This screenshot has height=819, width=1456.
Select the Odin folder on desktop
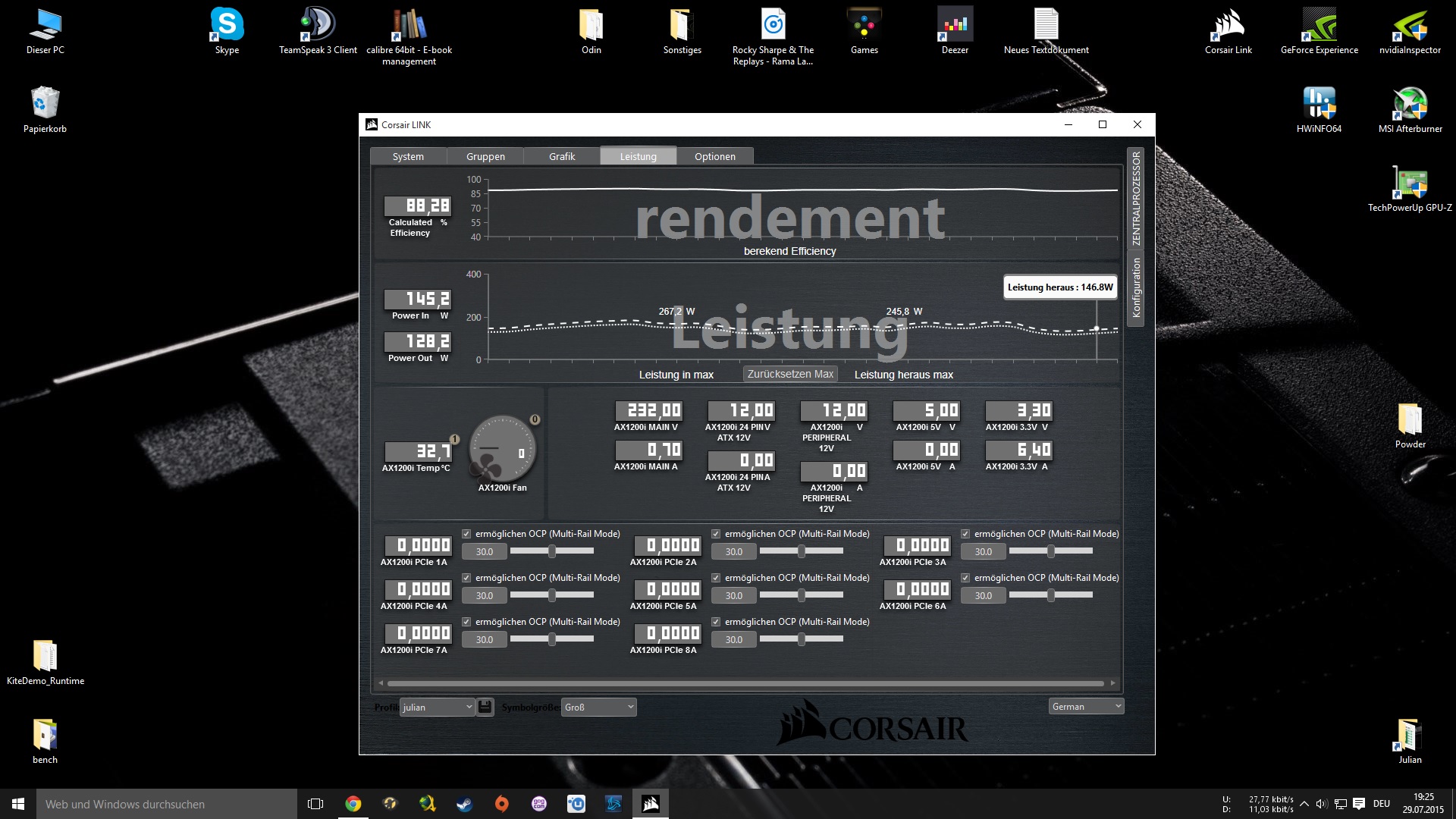click(591, 31)
